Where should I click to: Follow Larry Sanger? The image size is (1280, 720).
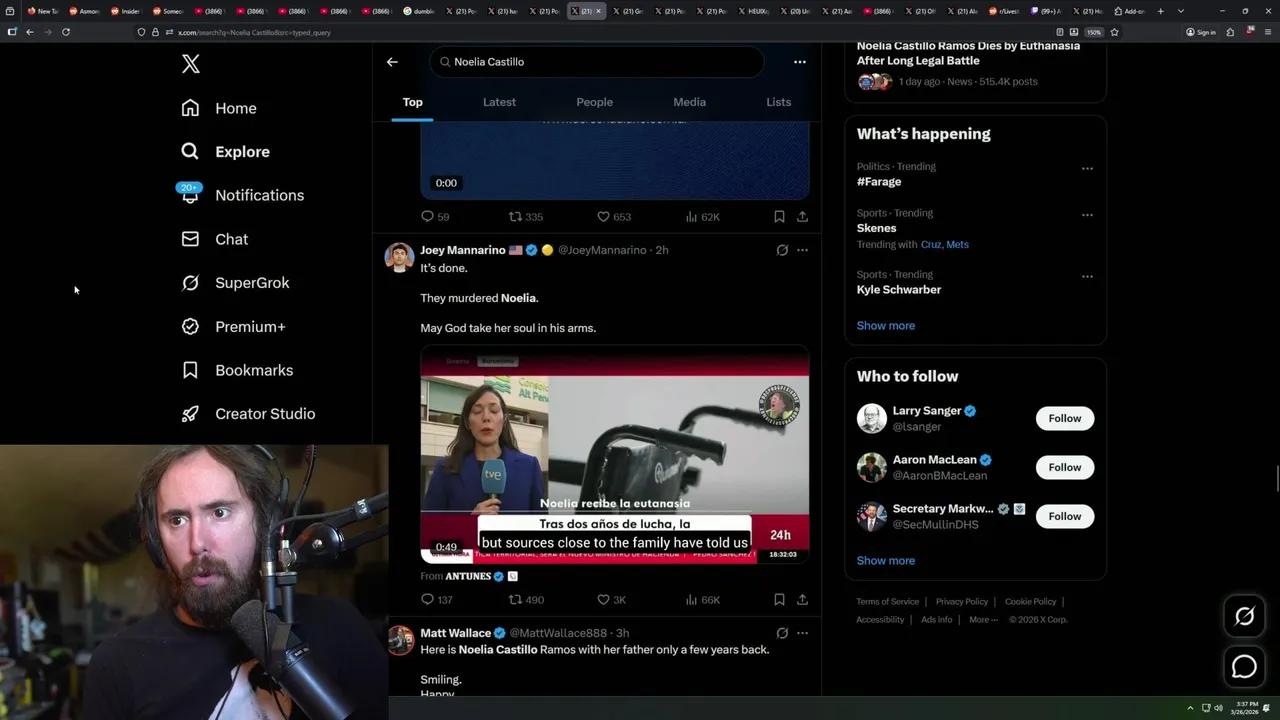coord(1065,418)
